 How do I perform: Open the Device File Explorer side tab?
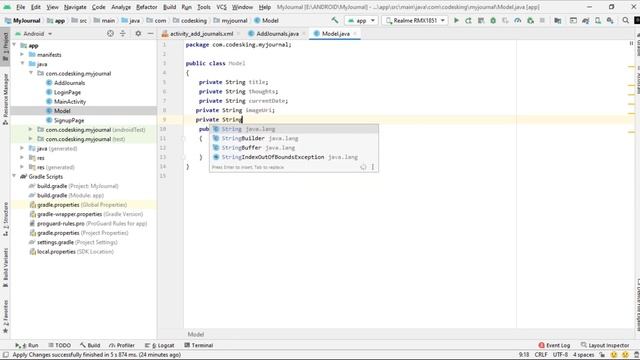(x=637, y=304)
